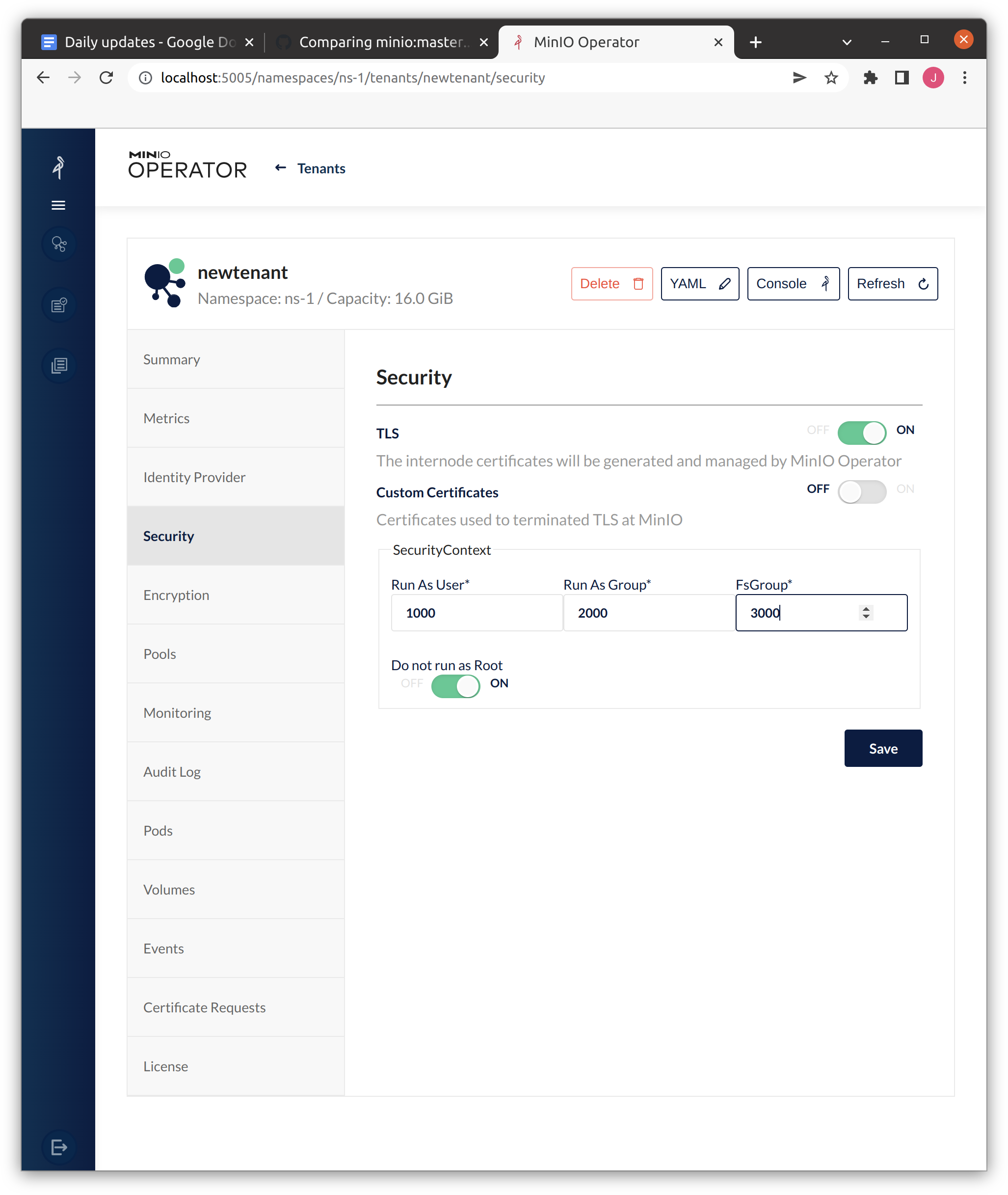Screen dimensions: 1008x1195
Task: Click the Run As User input field
Action: tap(477, 613)
